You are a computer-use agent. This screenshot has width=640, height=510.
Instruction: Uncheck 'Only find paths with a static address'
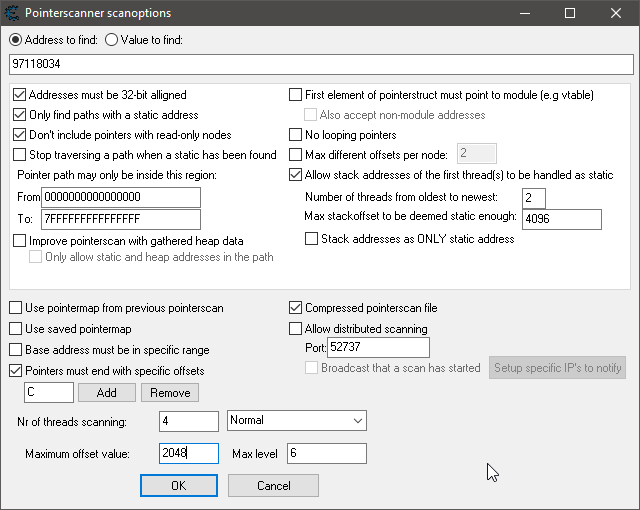pyautogui.click(x=20, y=115)
